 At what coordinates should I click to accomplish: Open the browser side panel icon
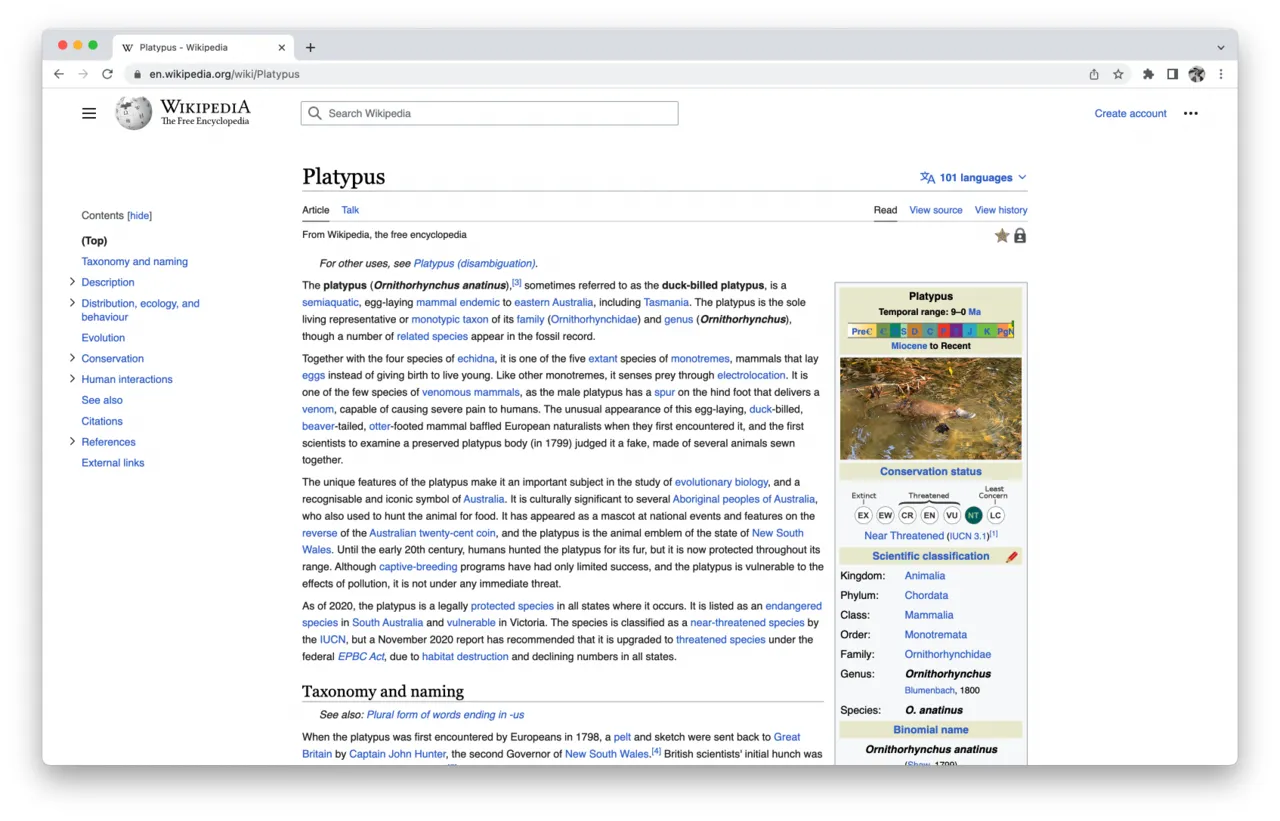click(x=1172, y=74)
